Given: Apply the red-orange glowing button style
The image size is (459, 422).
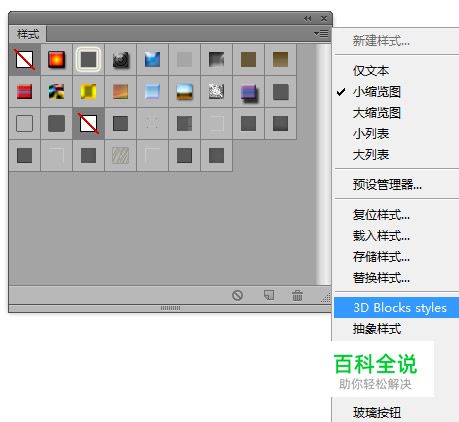Looking at the screenshot, I should coord(56,59).
